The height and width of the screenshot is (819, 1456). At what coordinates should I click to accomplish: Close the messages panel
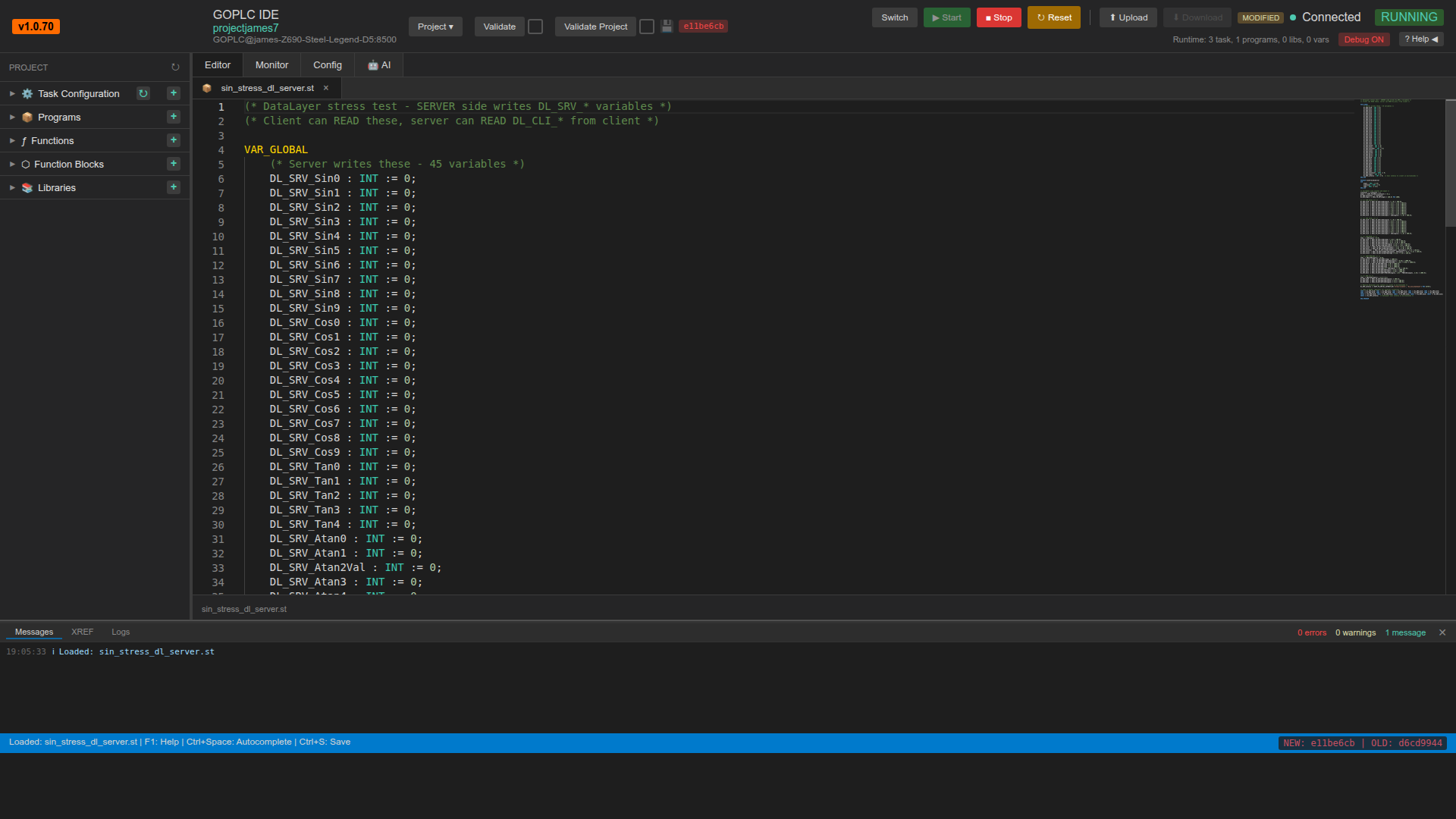click(x=1442, y=632)
